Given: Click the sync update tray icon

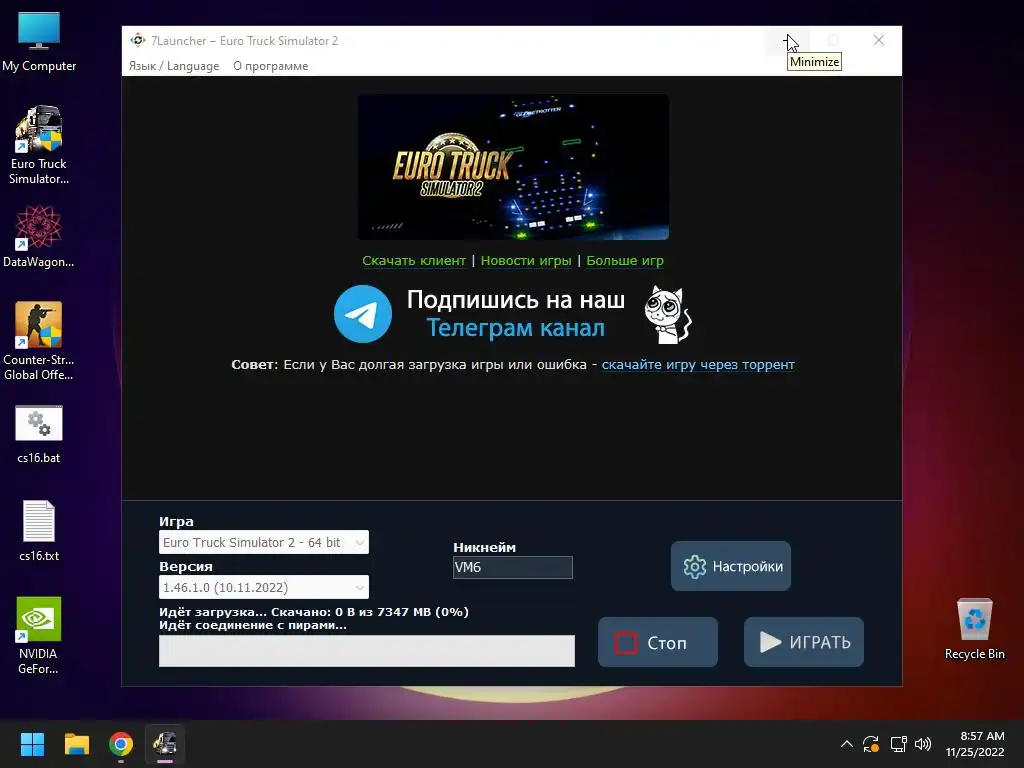Looking at the screenshot, I should click(871, 744).
